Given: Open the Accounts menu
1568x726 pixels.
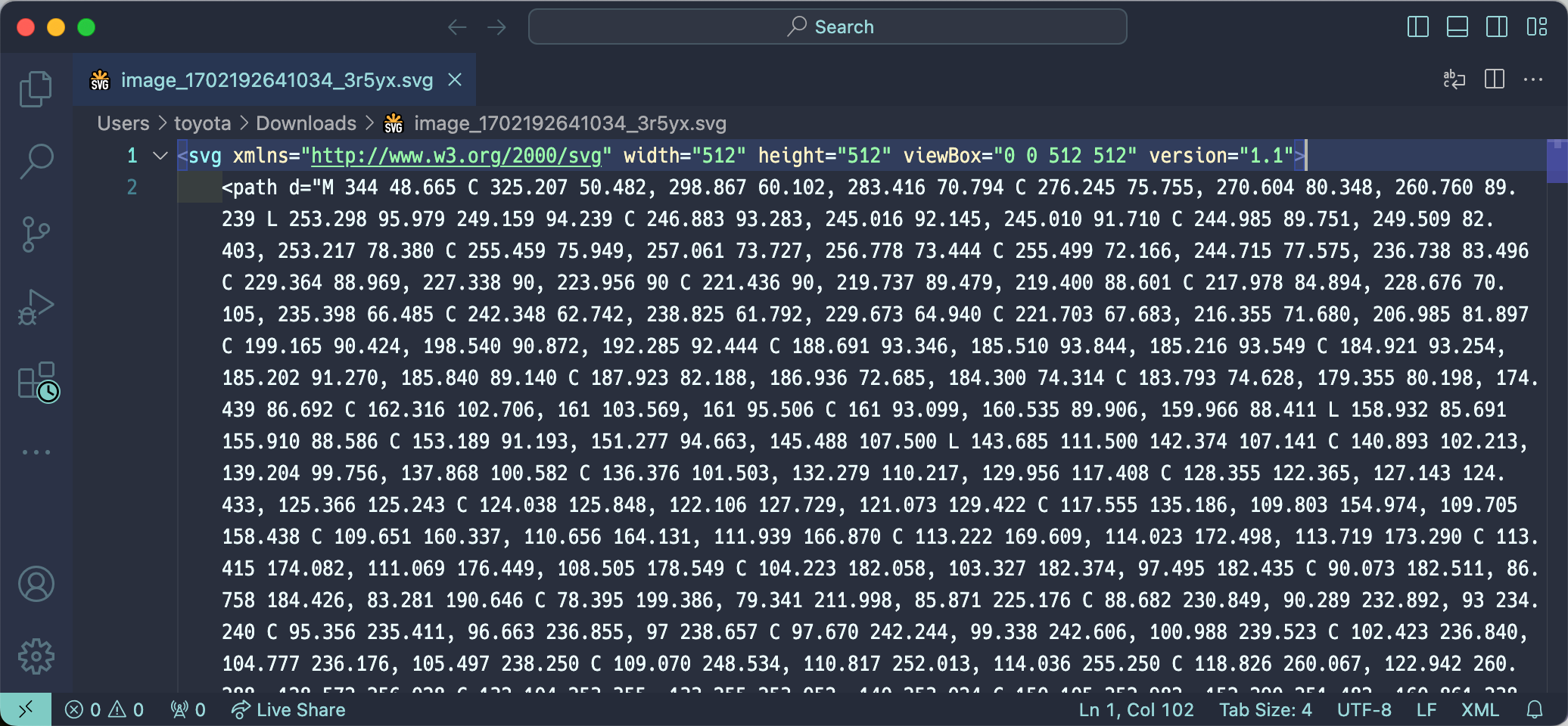Looking at the screenshot, I should pos(36,584).
